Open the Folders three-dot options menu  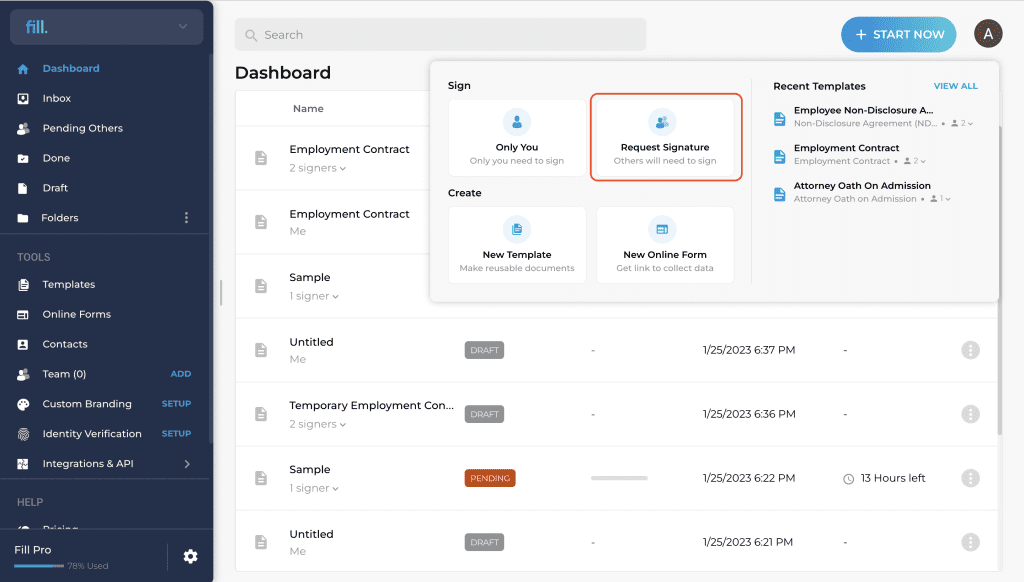186,218
